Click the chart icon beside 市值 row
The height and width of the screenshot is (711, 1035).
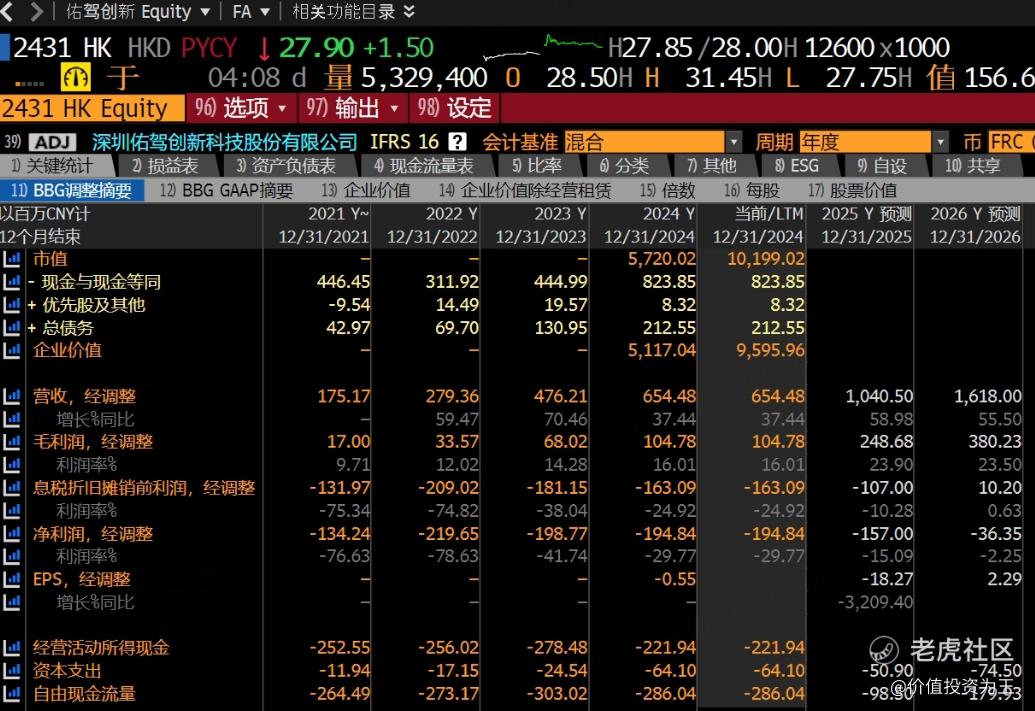point(11,259)
